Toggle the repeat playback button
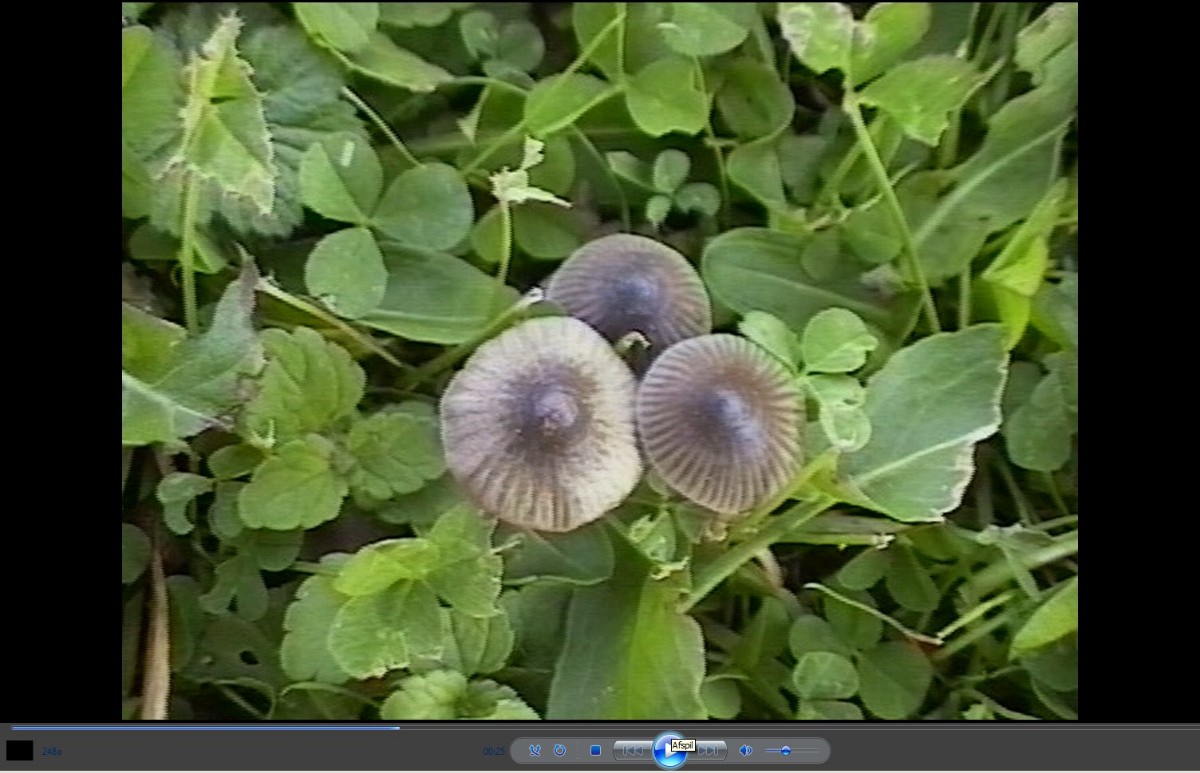 560,750
